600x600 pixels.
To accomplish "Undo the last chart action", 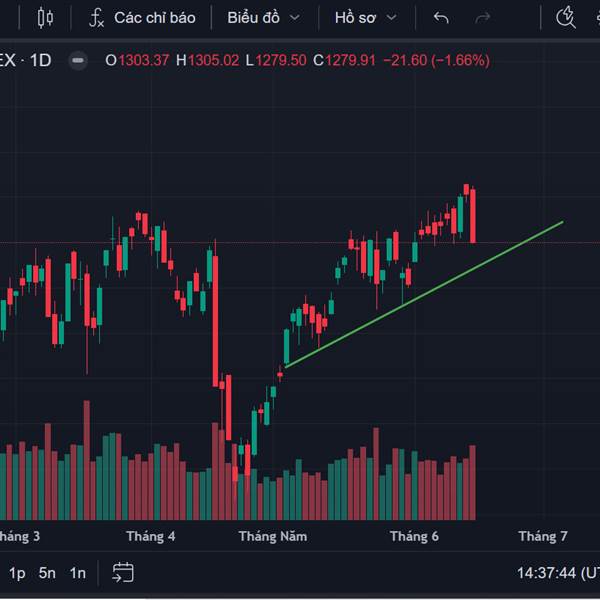I will coord(441,18).
